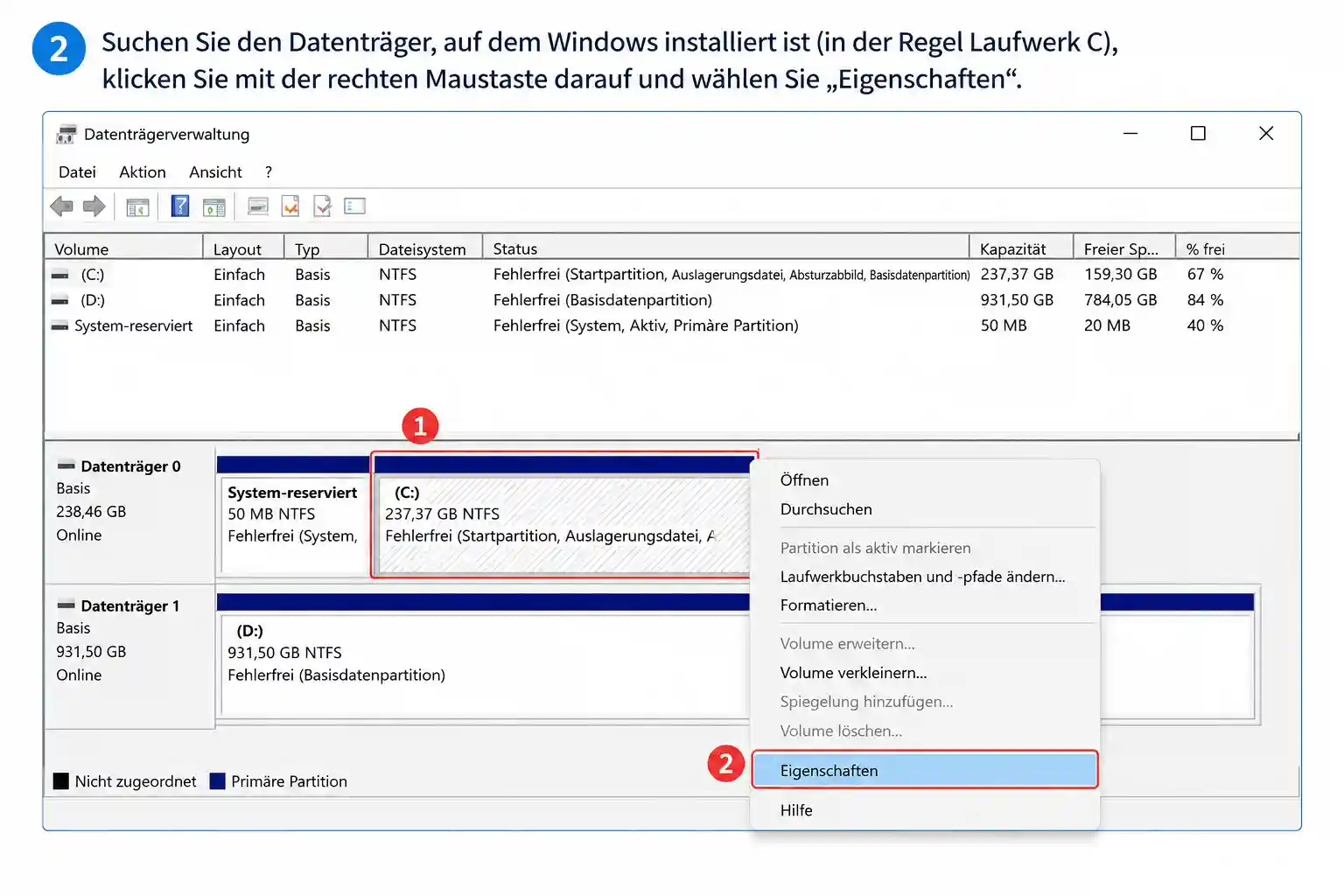Open the Aktion menu
1344x896 pixels.
pyautogui.click(x=143, y=172)
